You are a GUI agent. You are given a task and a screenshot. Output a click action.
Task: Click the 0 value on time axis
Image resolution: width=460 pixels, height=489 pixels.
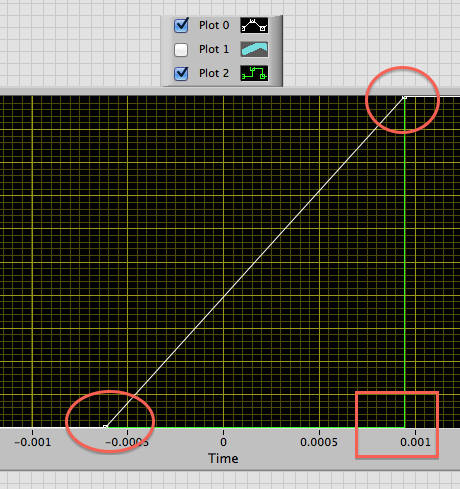(223, 442)
